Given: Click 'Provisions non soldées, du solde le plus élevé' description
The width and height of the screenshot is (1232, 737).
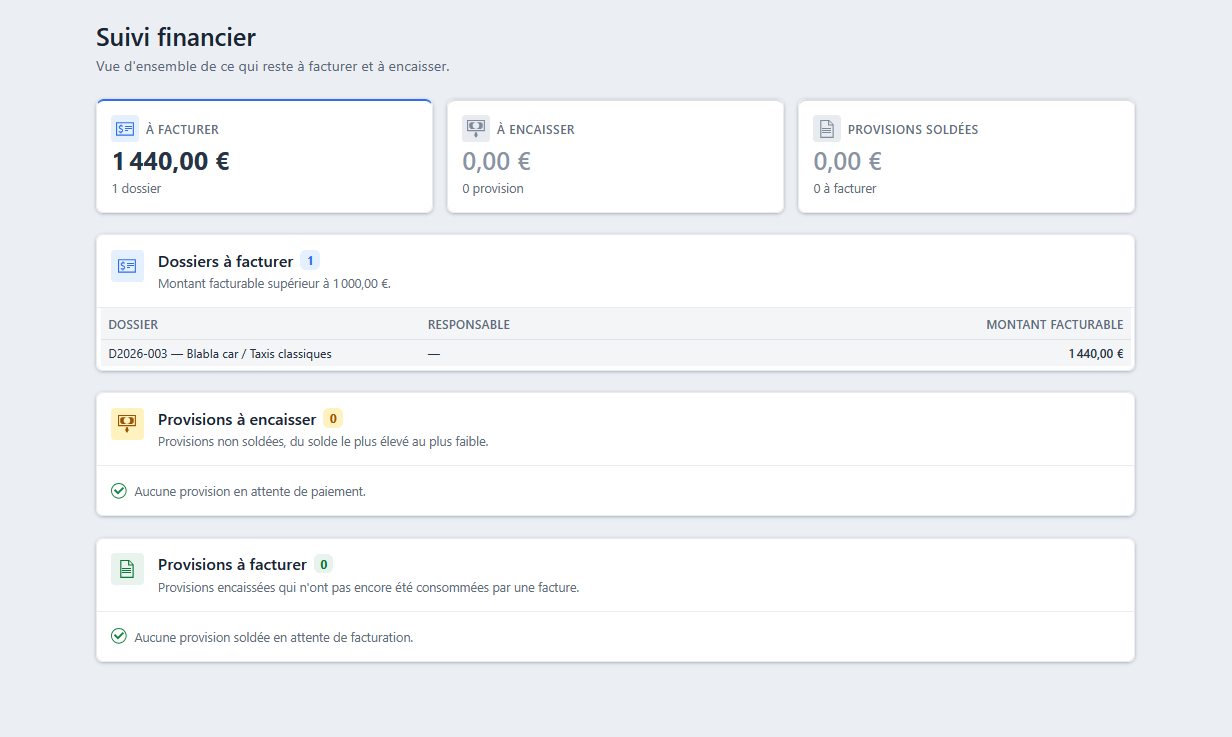Looking at the screenshot, I should [x=323, y=441].
